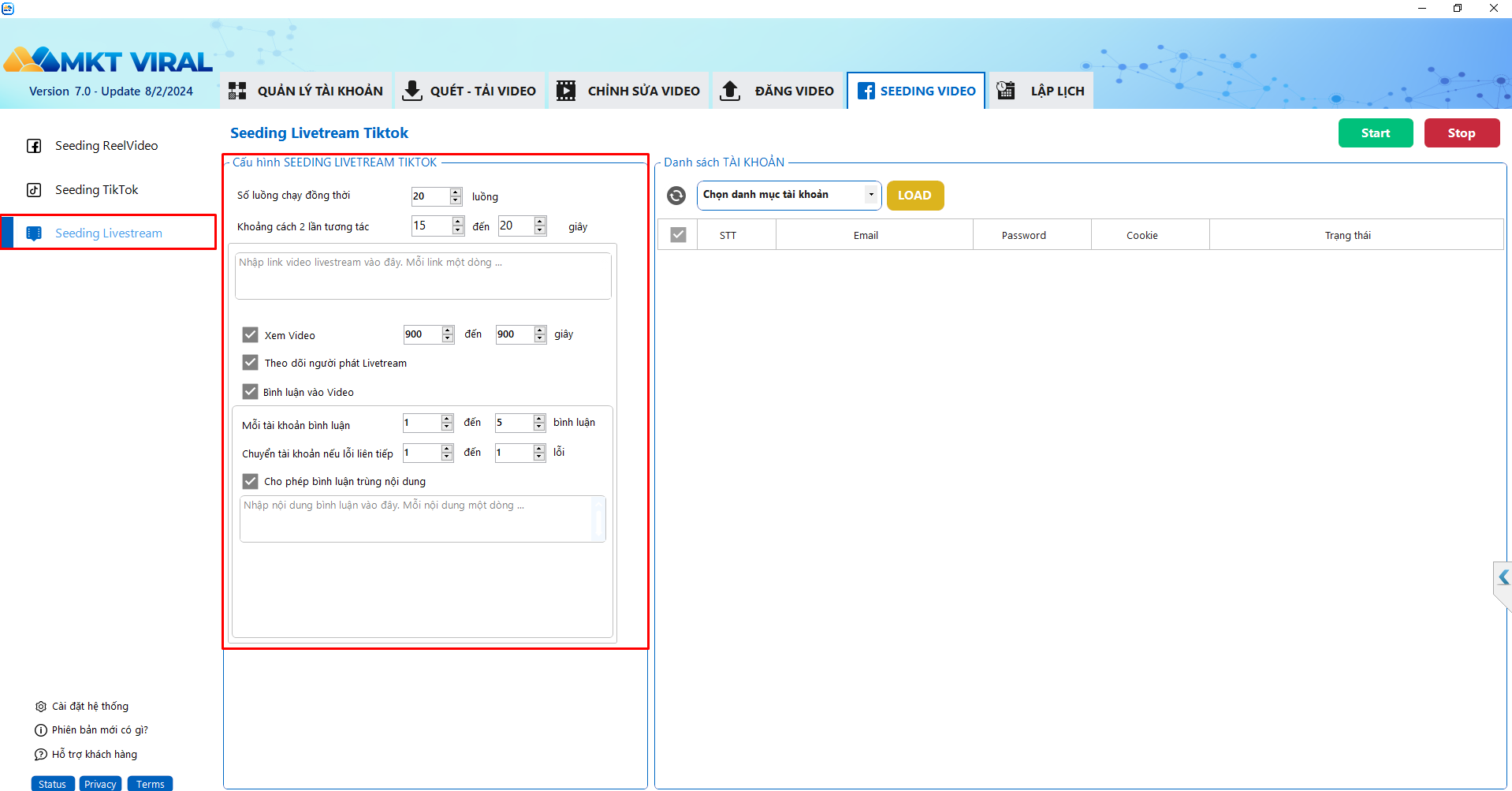Viewport: 1512px width, 791px height.
Task: Click the download video icon
Action: pos(412,91)
